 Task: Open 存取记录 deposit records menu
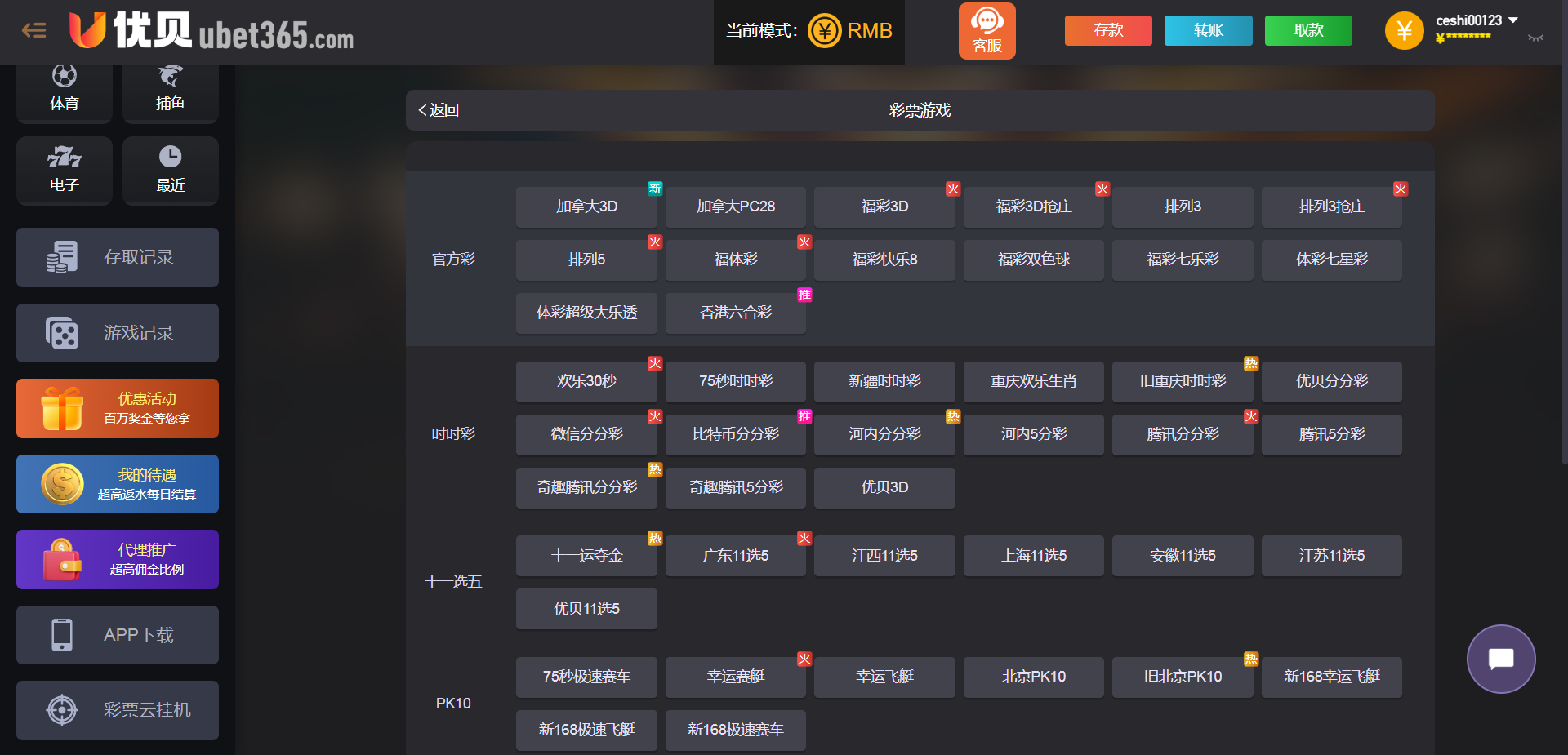[x=118, y=257]
